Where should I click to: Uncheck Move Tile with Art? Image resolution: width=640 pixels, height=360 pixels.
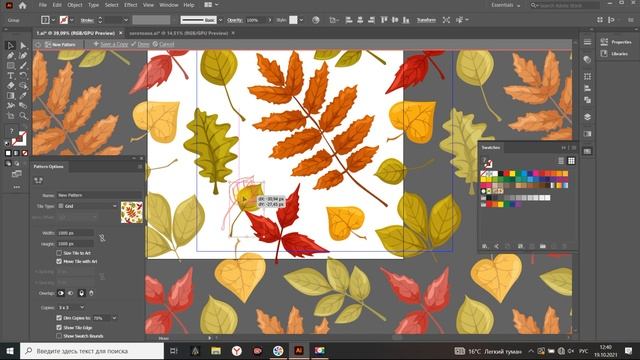click(59, 261)
